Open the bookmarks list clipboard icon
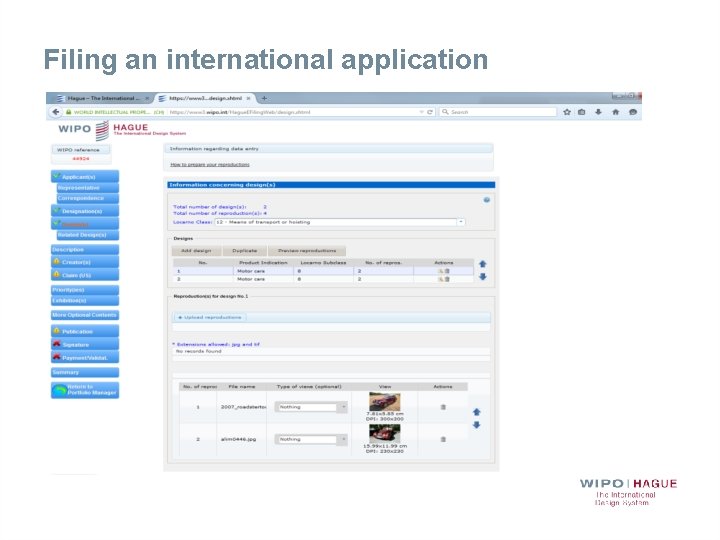720x540 pixels. [582, 112]
